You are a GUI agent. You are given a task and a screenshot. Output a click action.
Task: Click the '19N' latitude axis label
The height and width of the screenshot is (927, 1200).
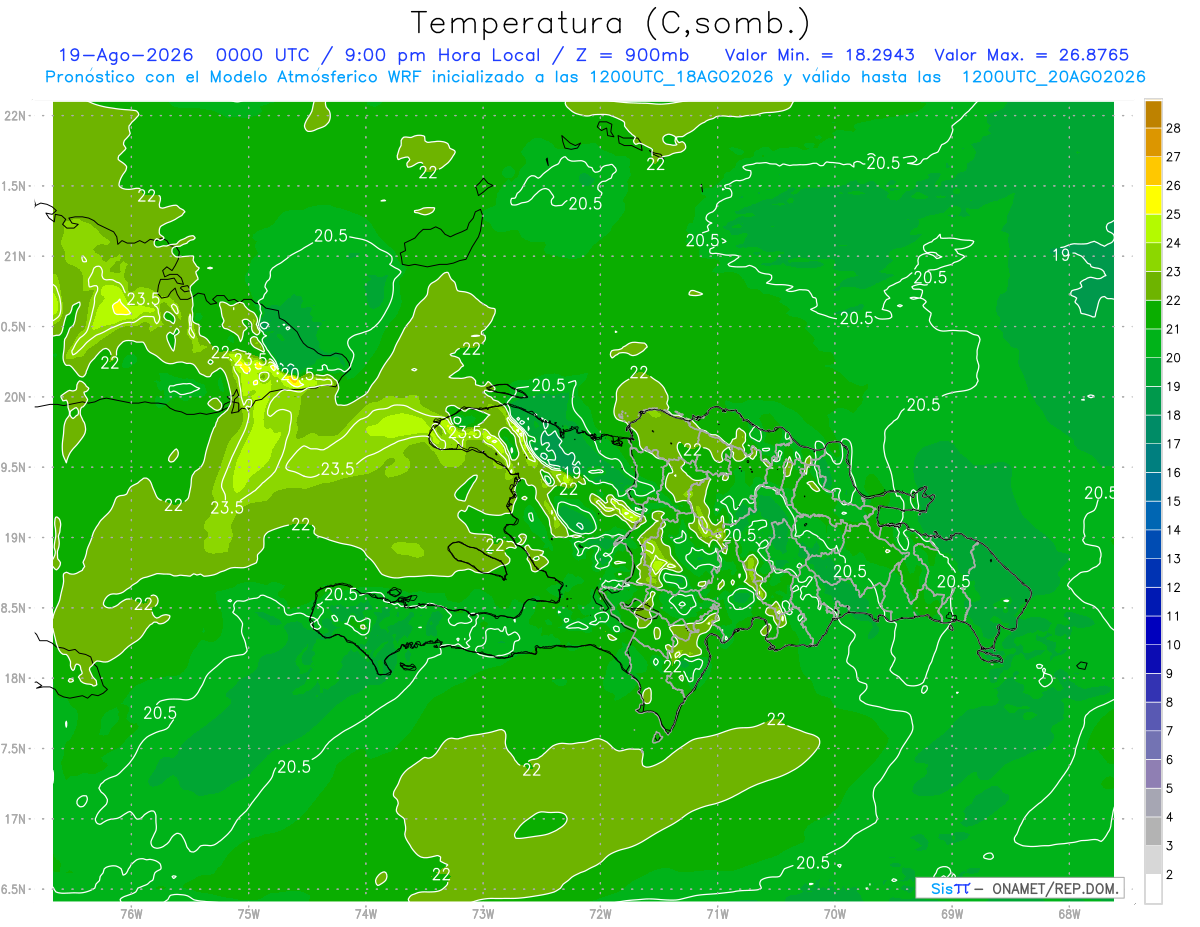coord(15,538)
